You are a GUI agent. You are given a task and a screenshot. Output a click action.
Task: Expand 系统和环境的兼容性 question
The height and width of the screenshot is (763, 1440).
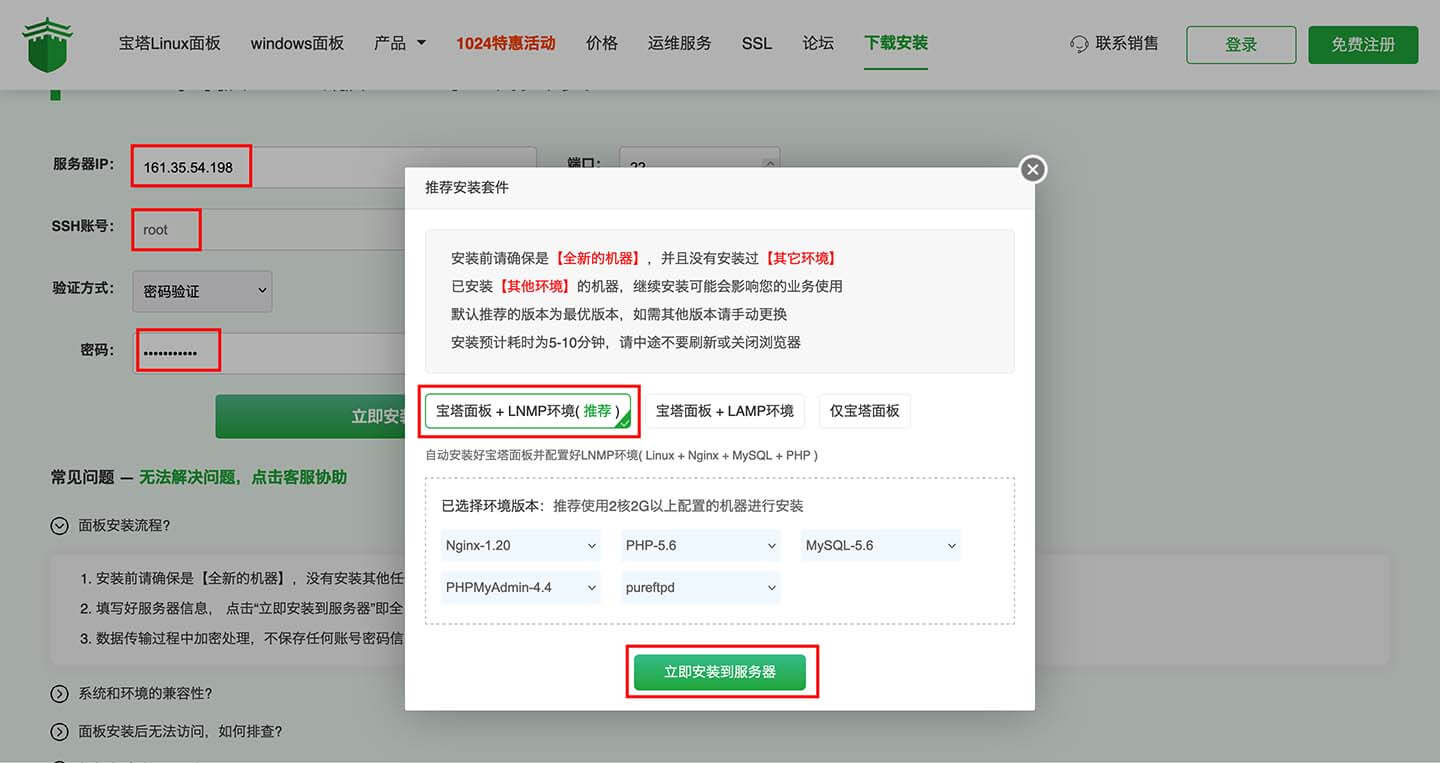click(132, 693)
